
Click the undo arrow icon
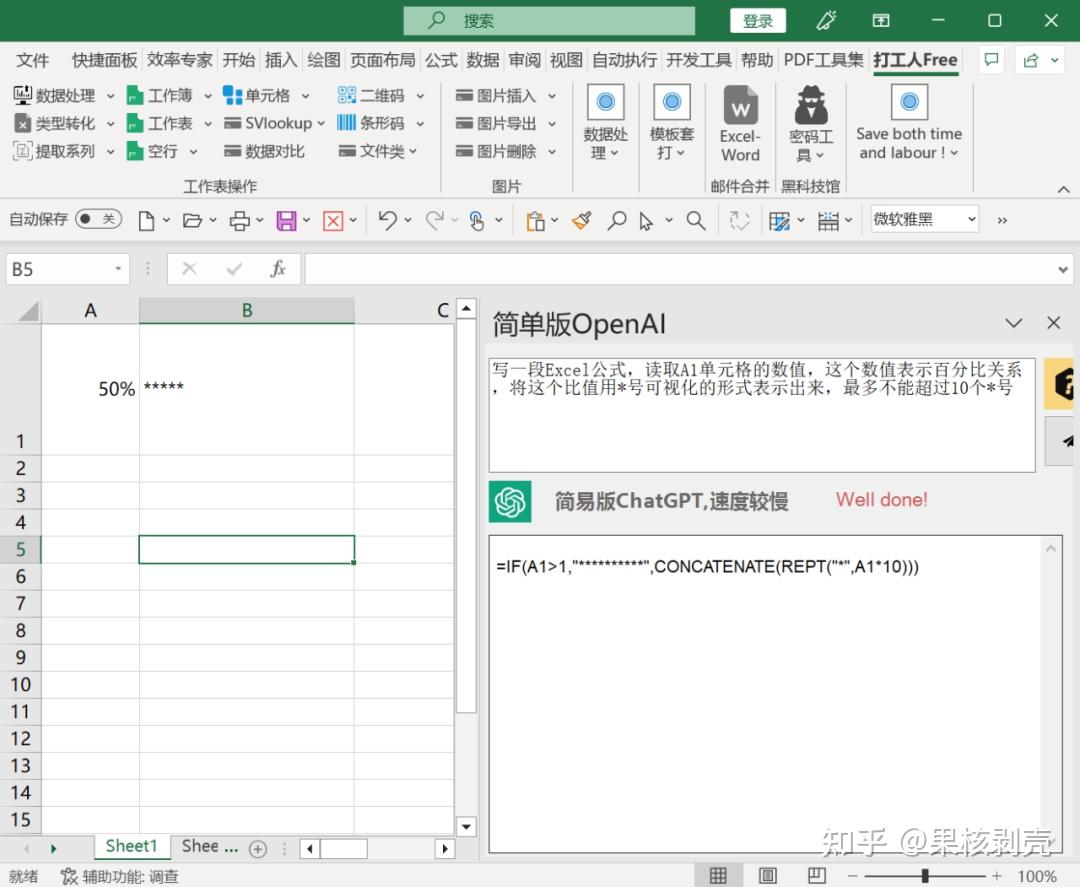[387, 220]
